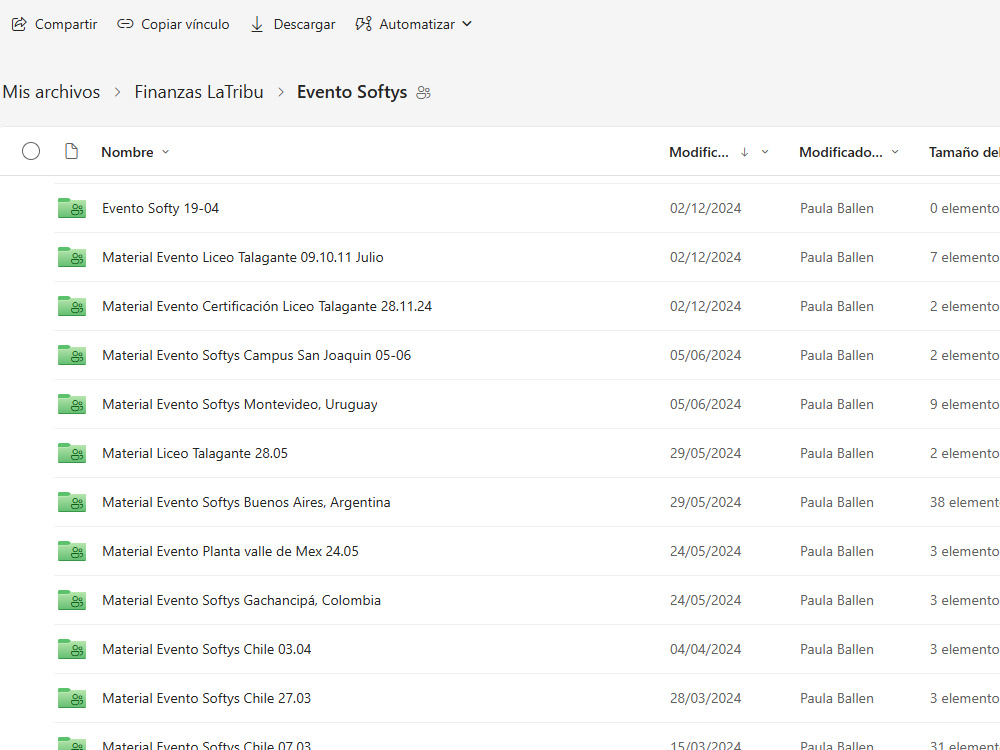Click folder icon of Material Liceo Talagante 28.05
Image resolution: width=1000 pixels, height=750 pixels.
[x=72, y=453]
